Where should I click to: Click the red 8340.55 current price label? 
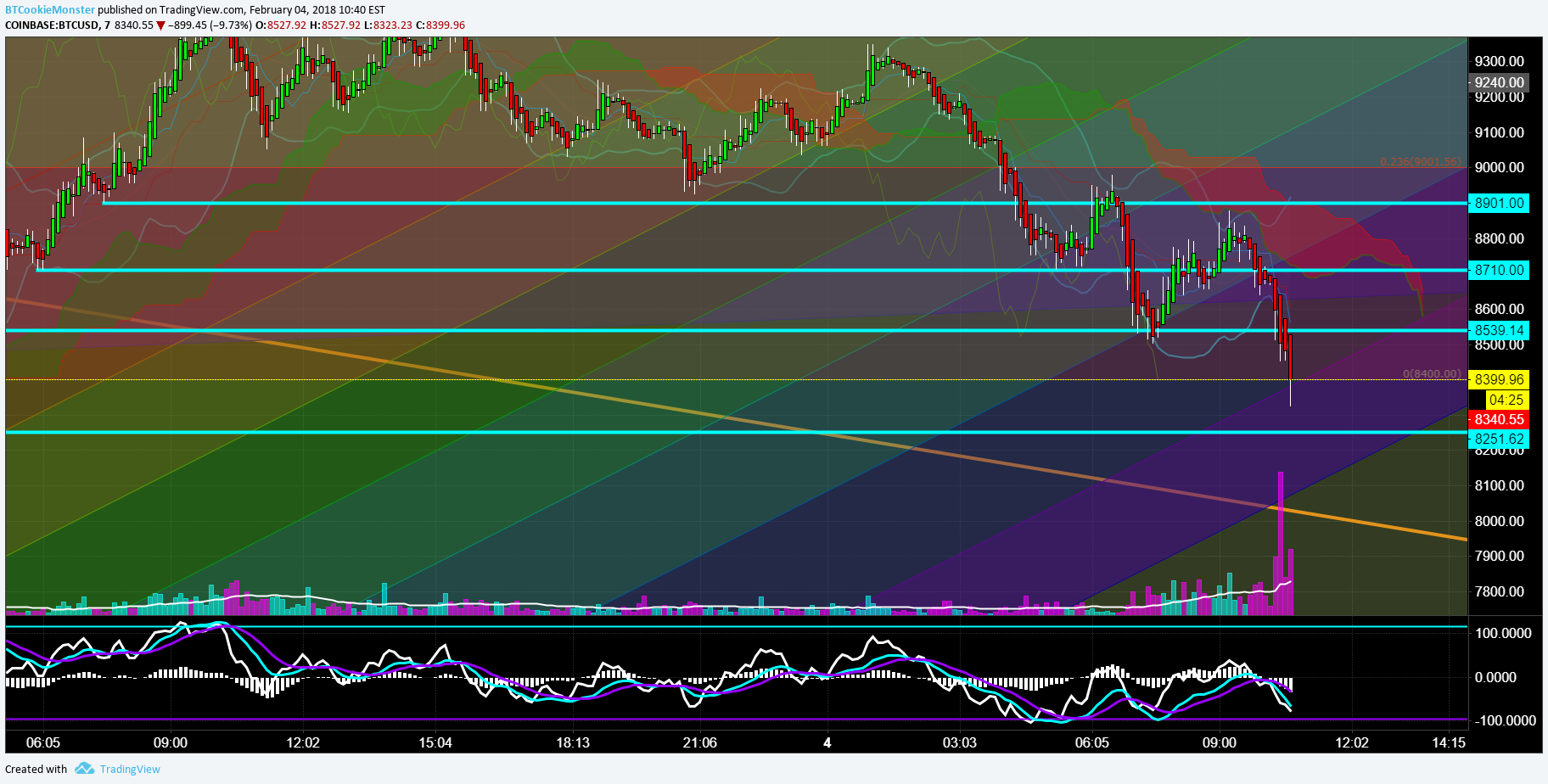(x=1499, y=419)
